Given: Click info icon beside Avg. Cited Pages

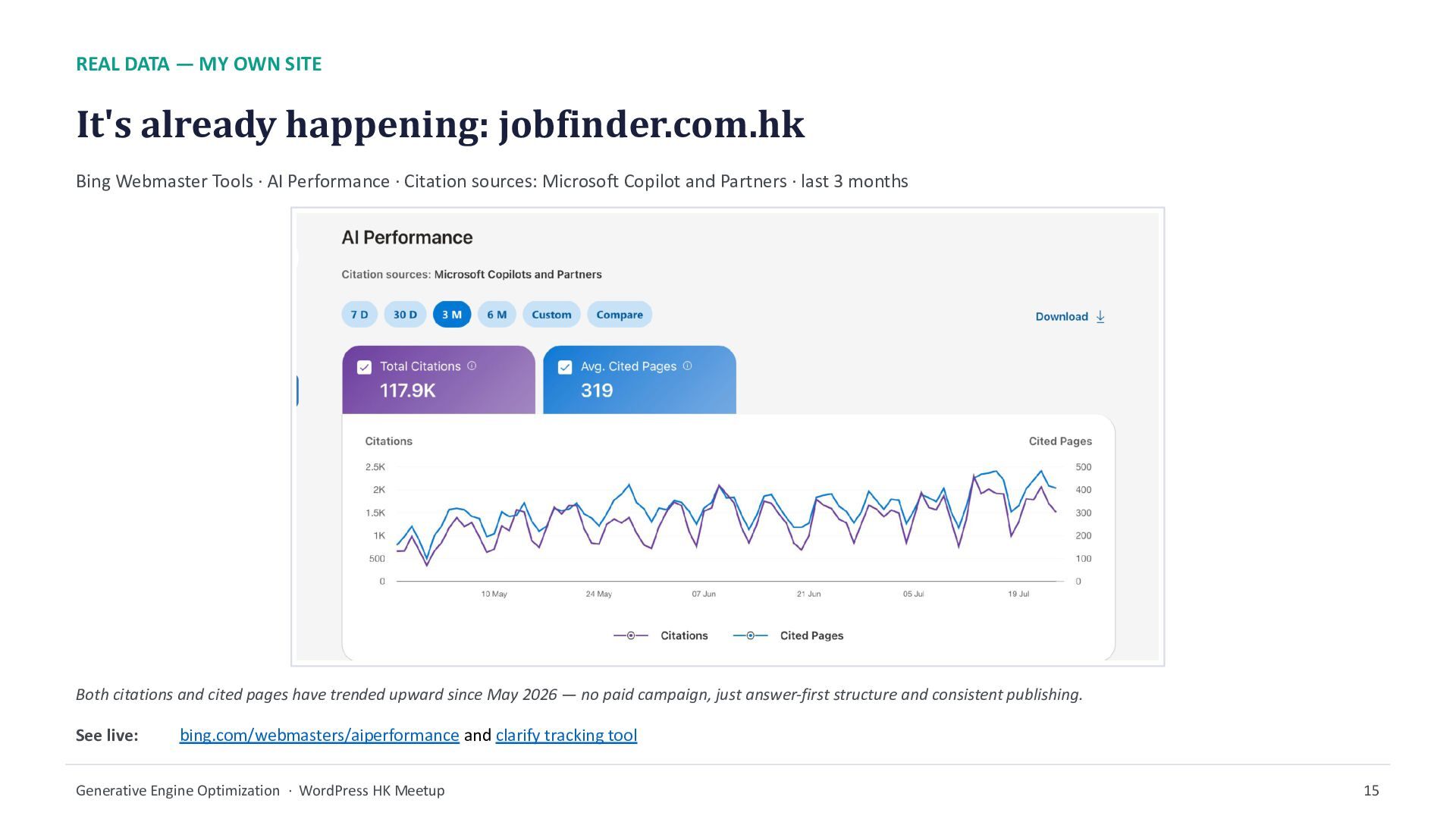Looking at the screenshot, I should pyautogui.click(x=688, y=366).
